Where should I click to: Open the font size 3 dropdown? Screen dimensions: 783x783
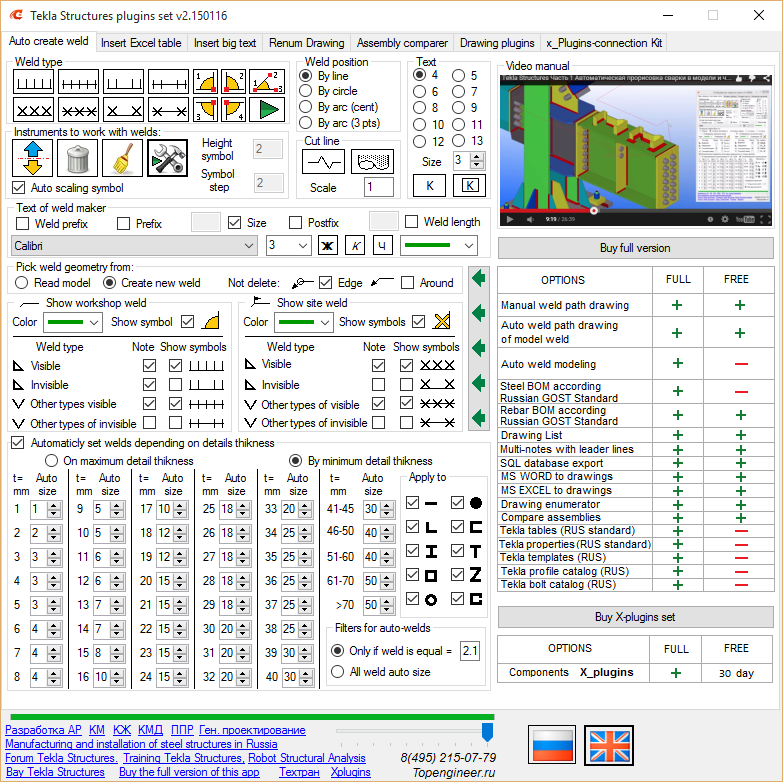289,246
